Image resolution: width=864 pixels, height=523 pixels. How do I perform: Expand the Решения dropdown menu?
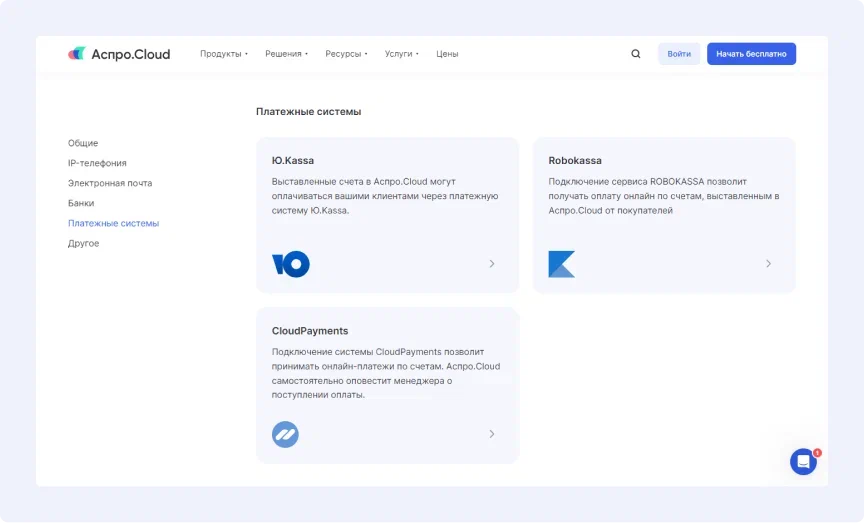287,54
